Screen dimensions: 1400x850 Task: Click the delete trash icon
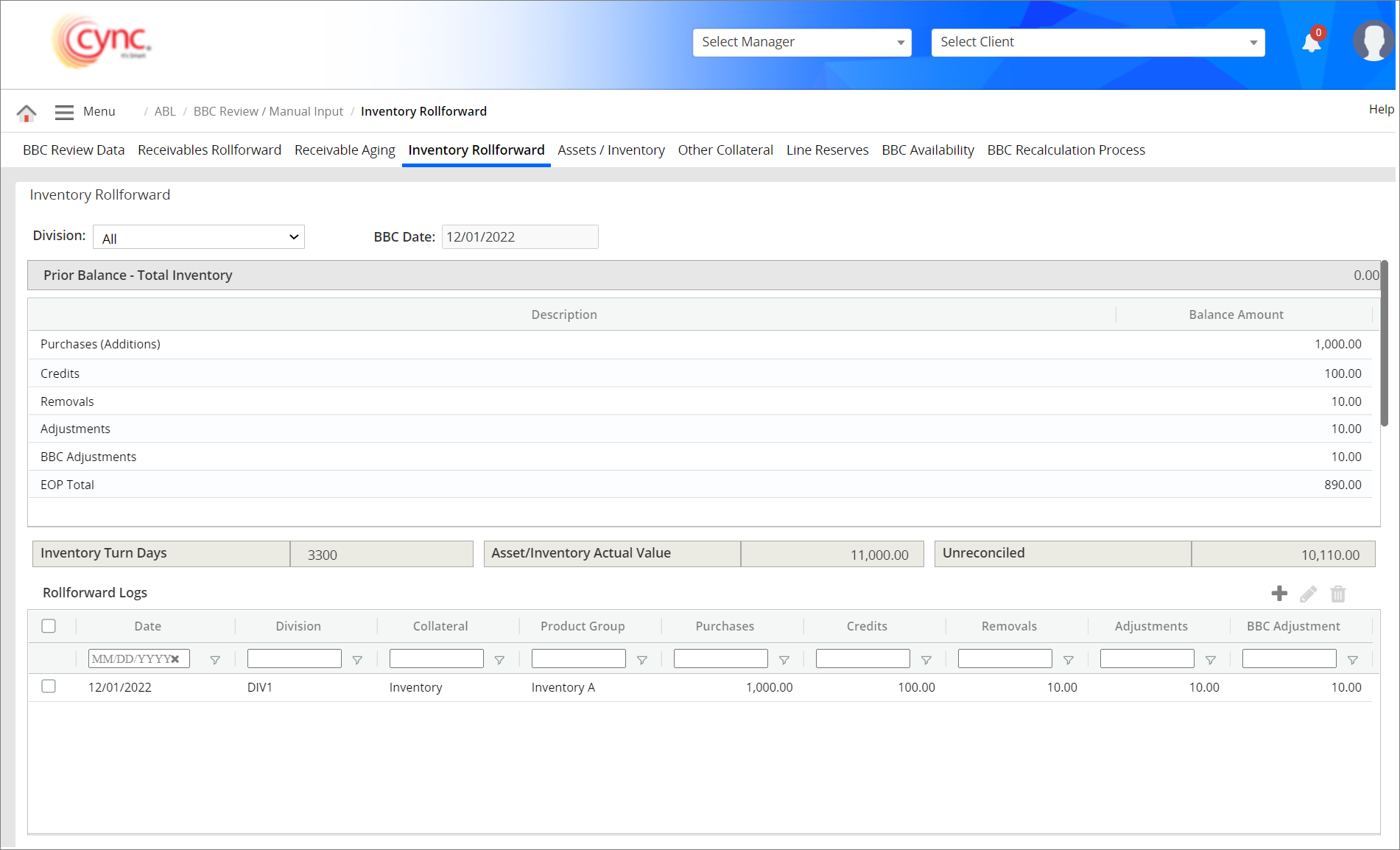[x=1338, y=594]
